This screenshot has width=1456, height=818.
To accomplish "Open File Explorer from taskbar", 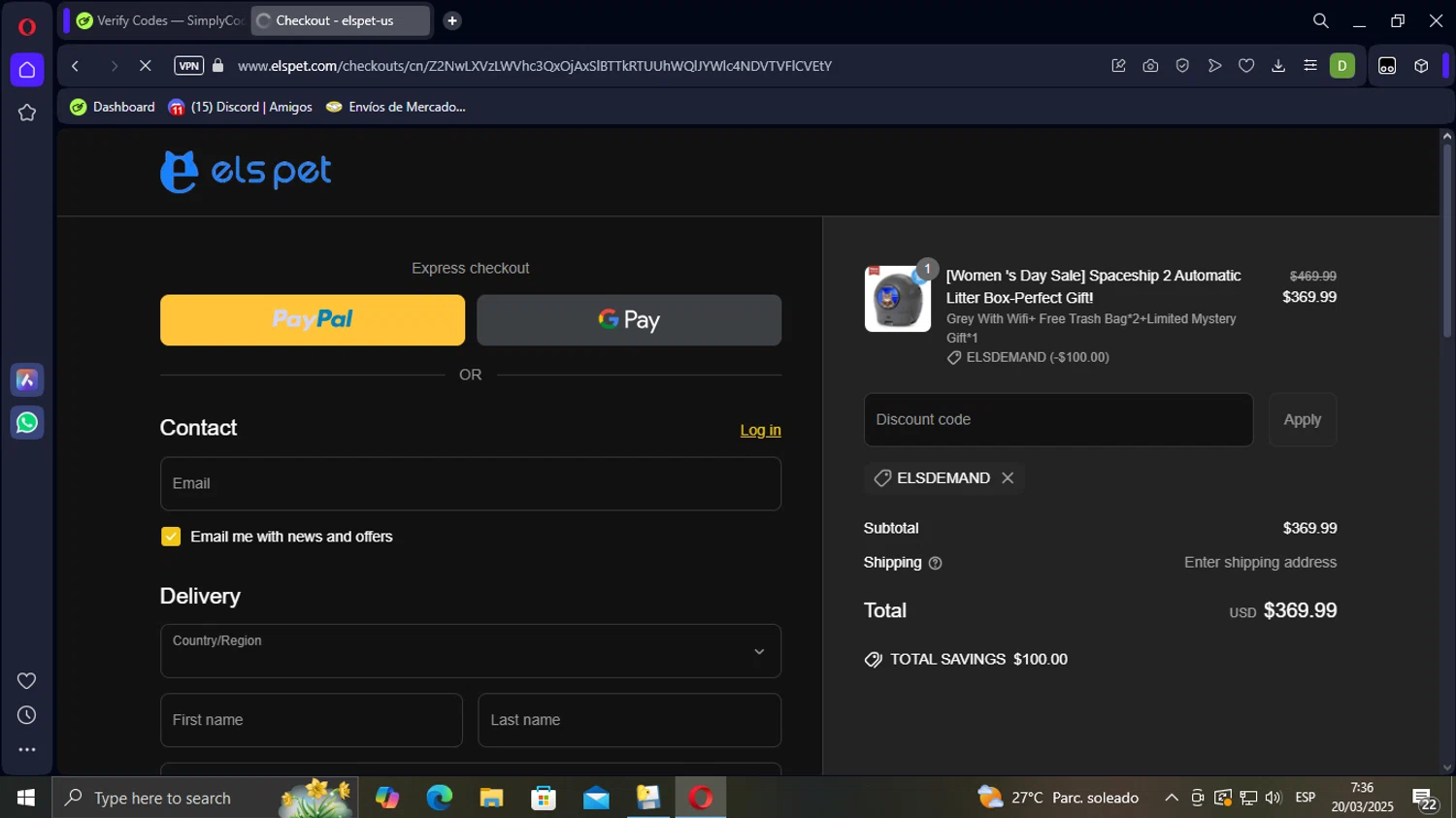I will tap(491, 798).
